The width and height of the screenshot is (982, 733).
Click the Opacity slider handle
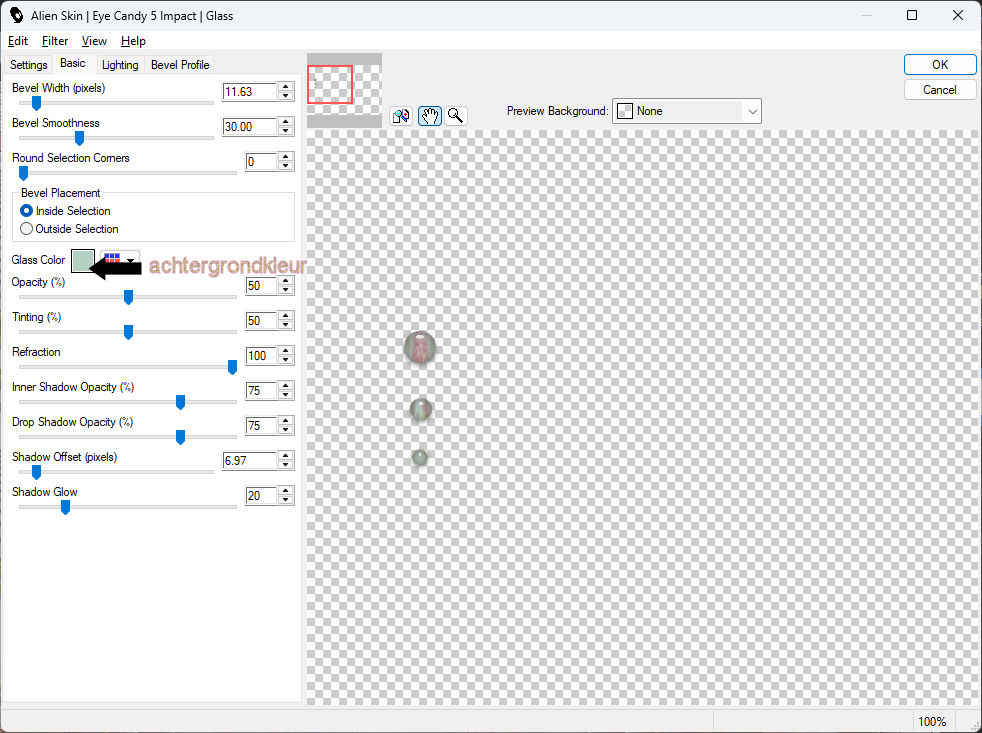[128, 297]
